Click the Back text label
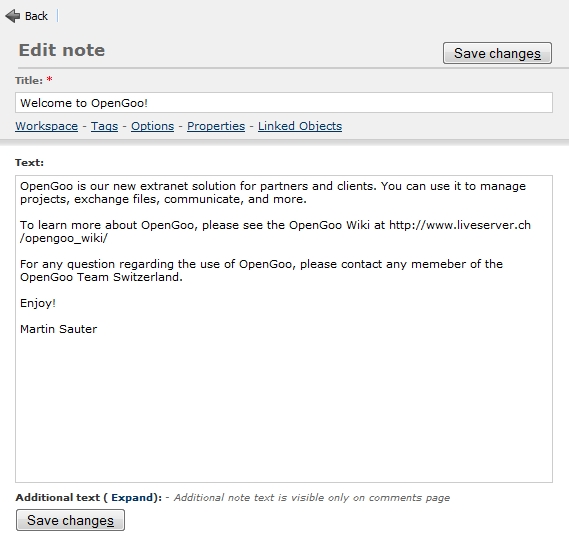 tap(36, 16)
